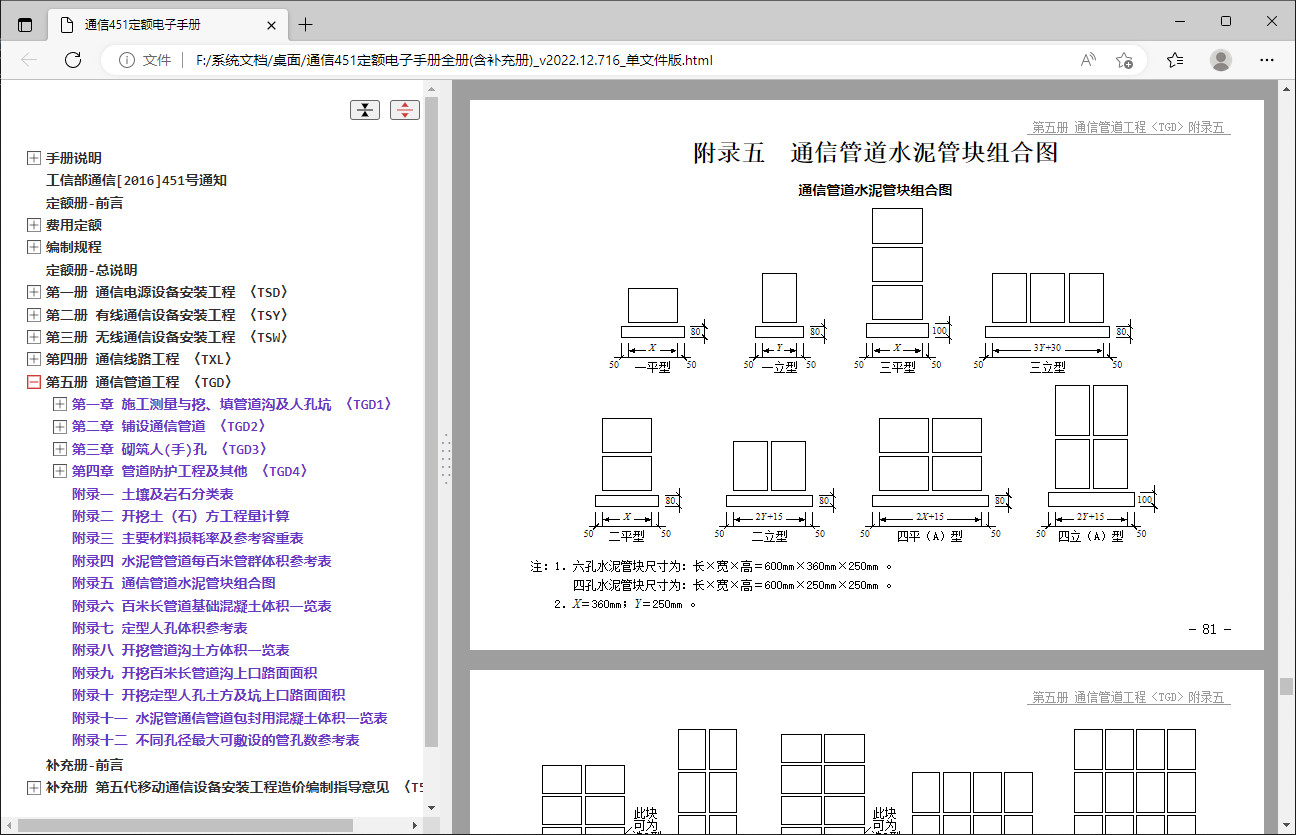Open 第二章 铺设通信管道 〈TGD2〉 link

[x=171, y=426]
